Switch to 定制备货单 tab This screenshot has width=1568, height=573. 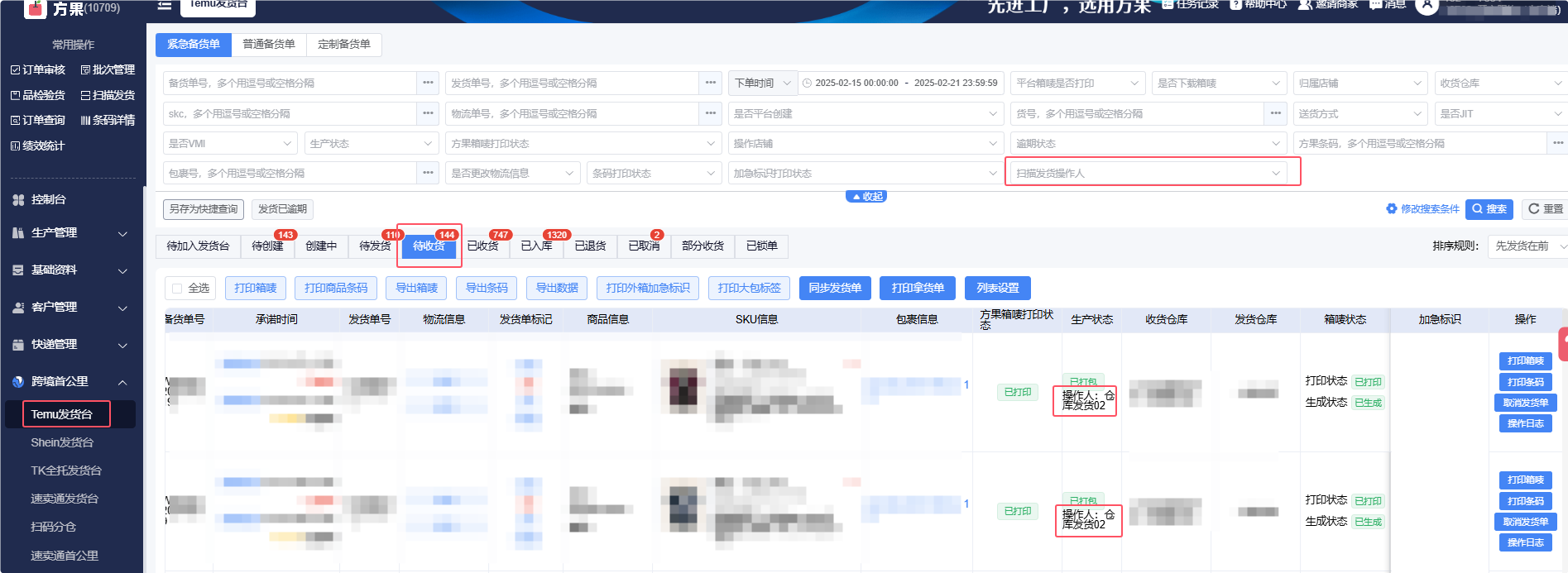point(344,45)
